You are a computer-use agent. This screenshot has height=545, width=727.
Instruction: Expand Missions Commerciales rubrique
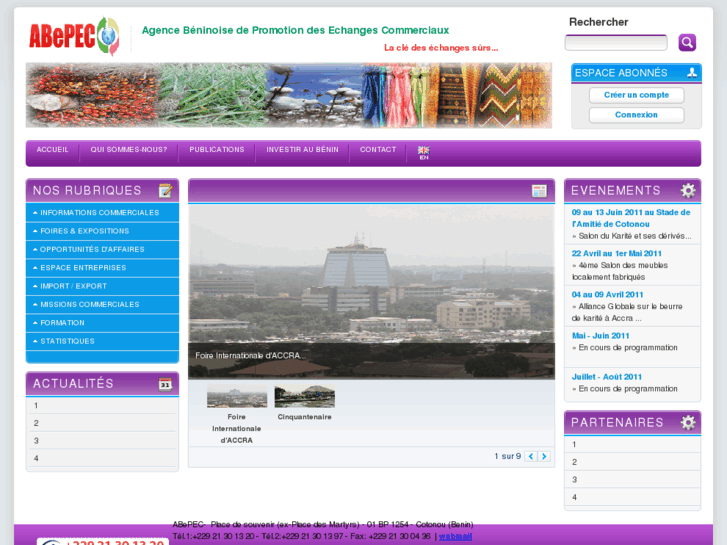coord(102,305)
